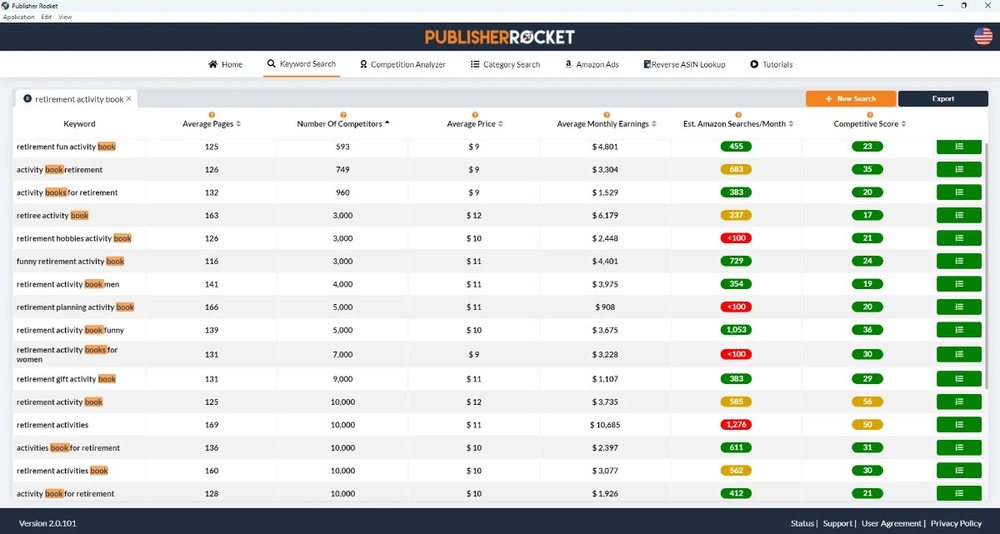
Task: Select the 'retirement activity book' search tab
Action: click(x=77, y=99)
